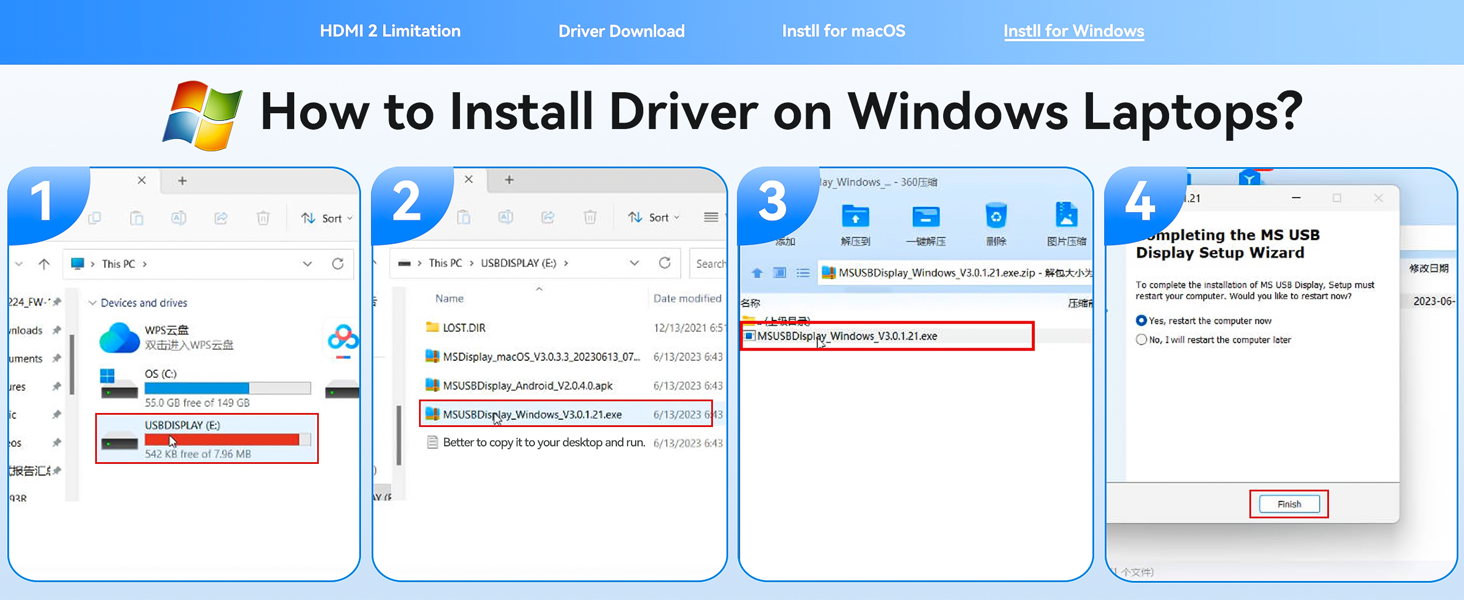Click the Name column header in panel 2
This screenshot has width=1464, height=600.
[449, 298]
